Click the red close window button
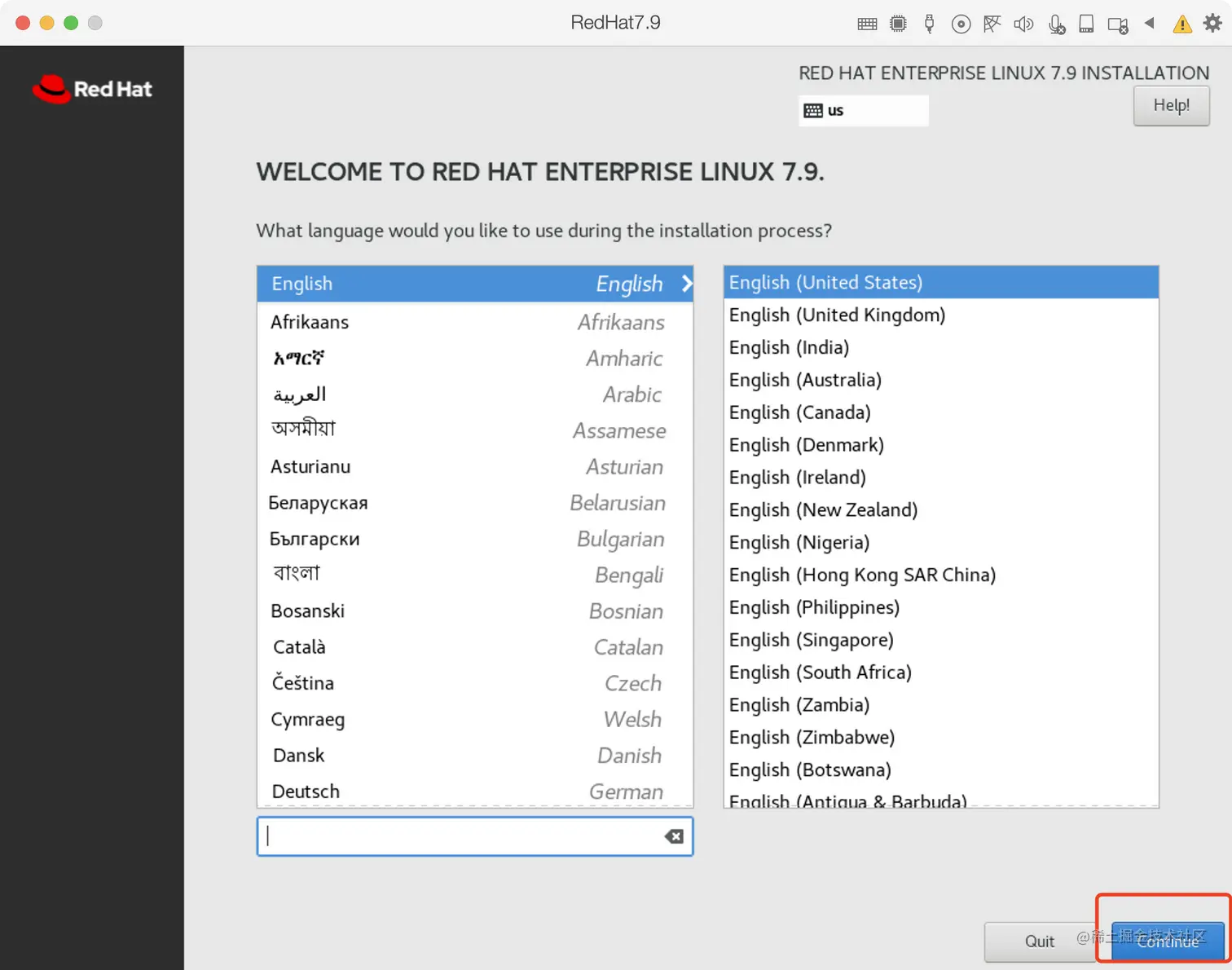This screenshot has height=970, width=1232. tap(23, 23)
